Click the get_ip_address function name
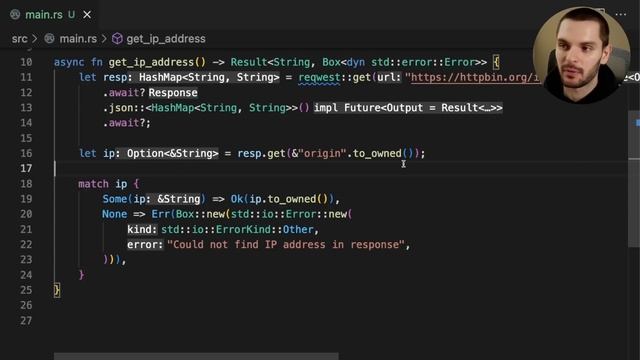 click(151, 62)
